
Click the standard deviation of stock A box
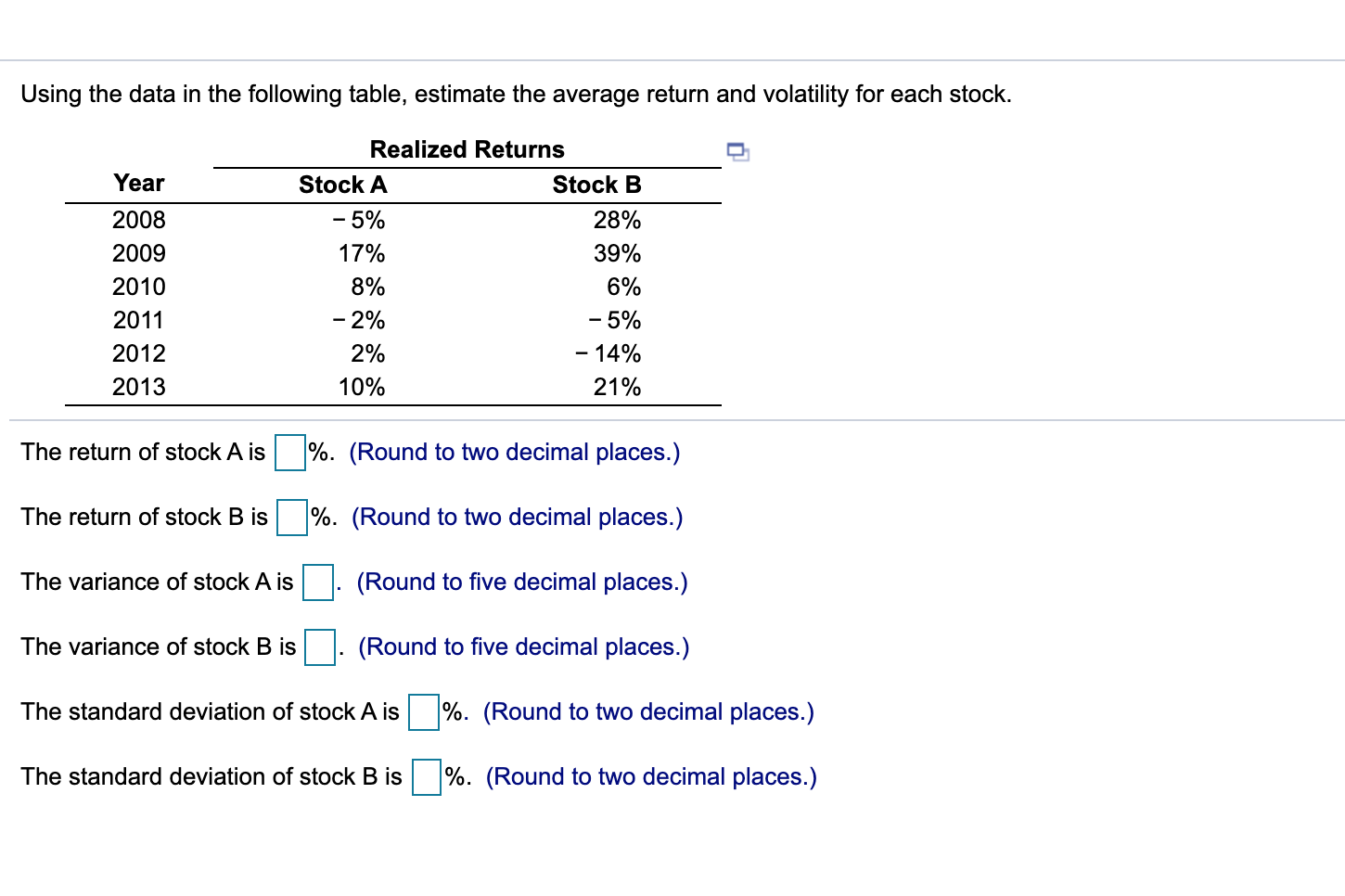click(423, 713)
